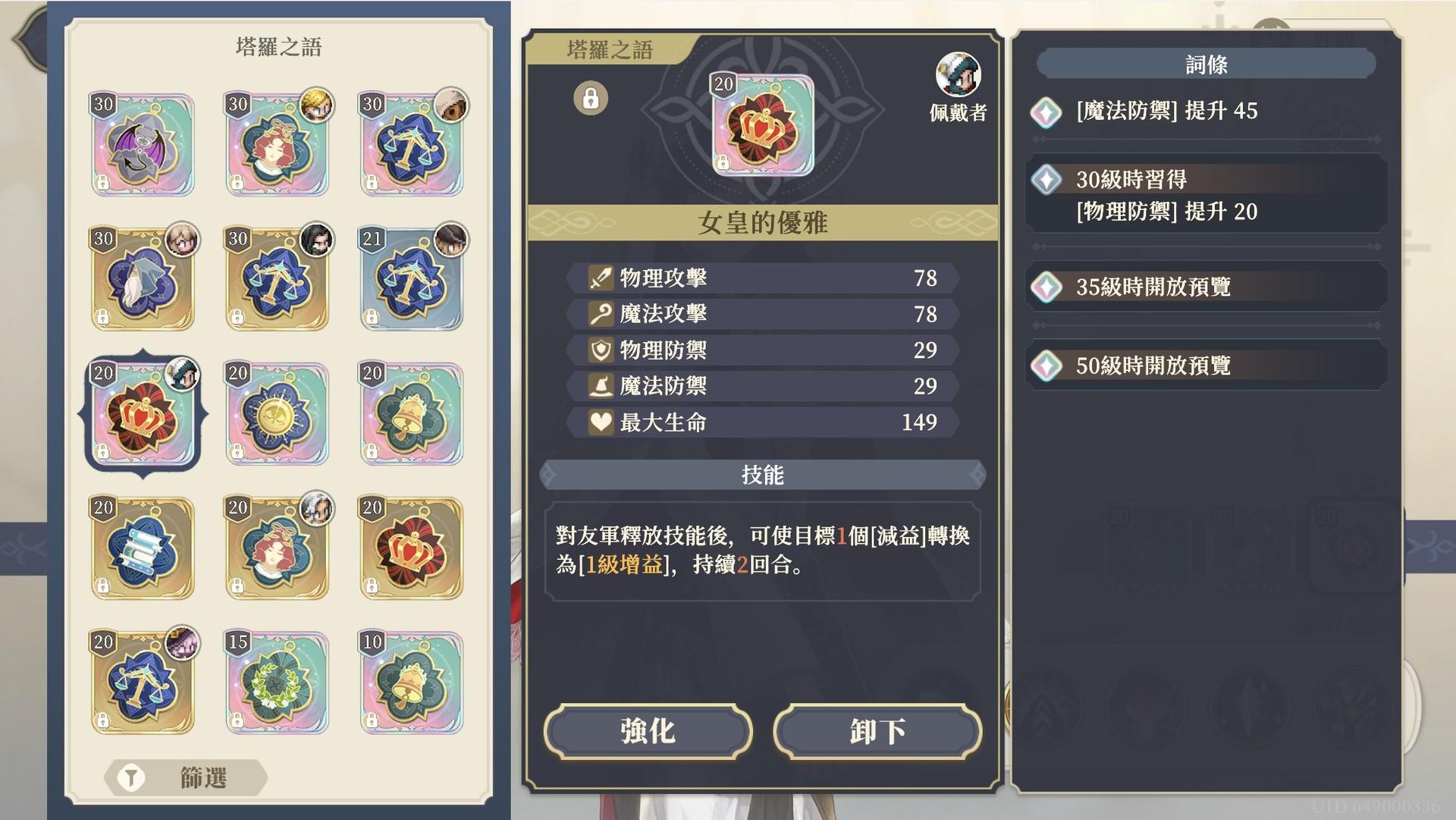Select the level 30 bat-wing demon tarot card
Viewport: 1456px width, 820px height.
143,144
